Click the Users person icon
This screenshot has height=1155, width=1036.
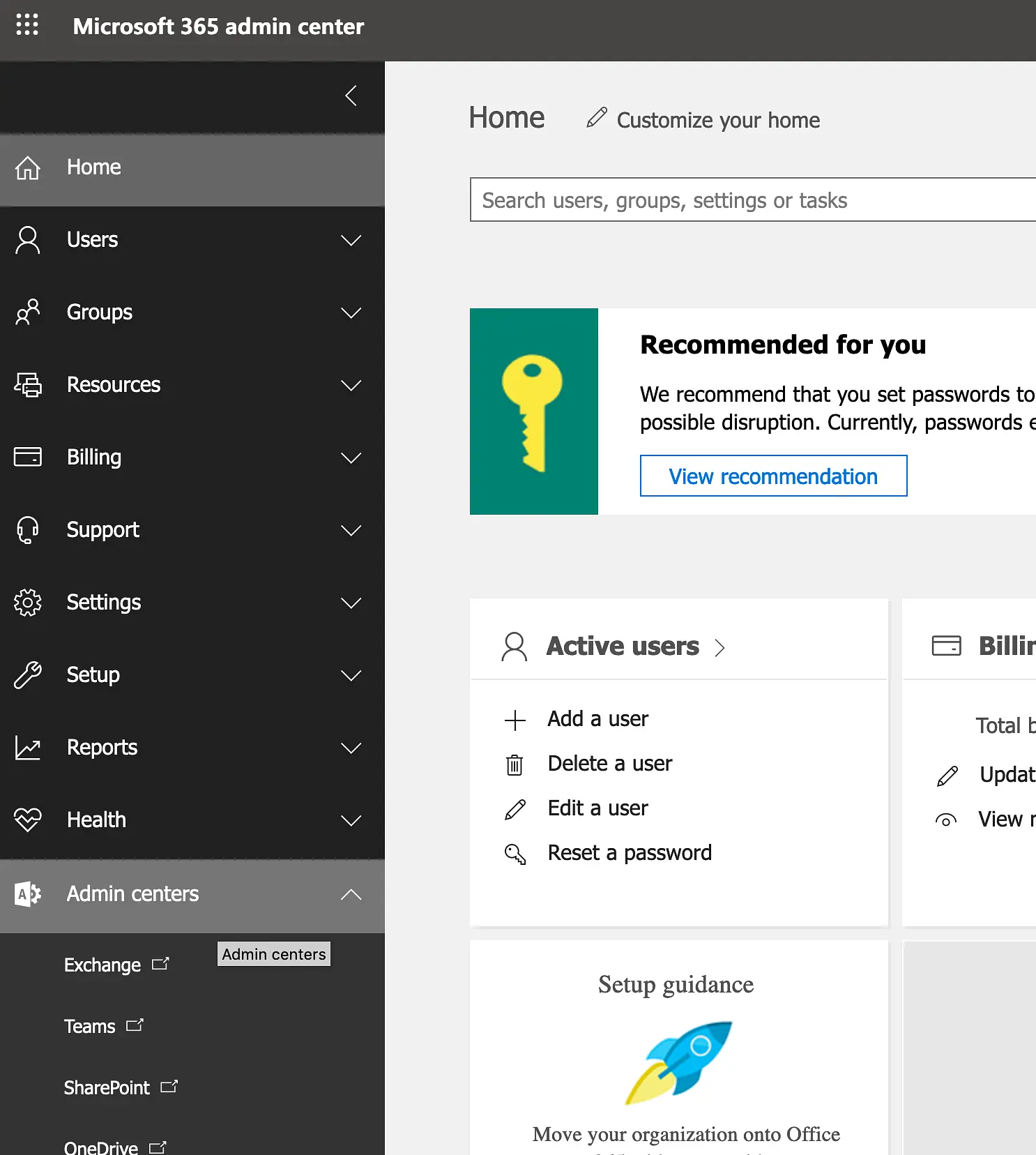pyautogui.click(x=28, y=240)
